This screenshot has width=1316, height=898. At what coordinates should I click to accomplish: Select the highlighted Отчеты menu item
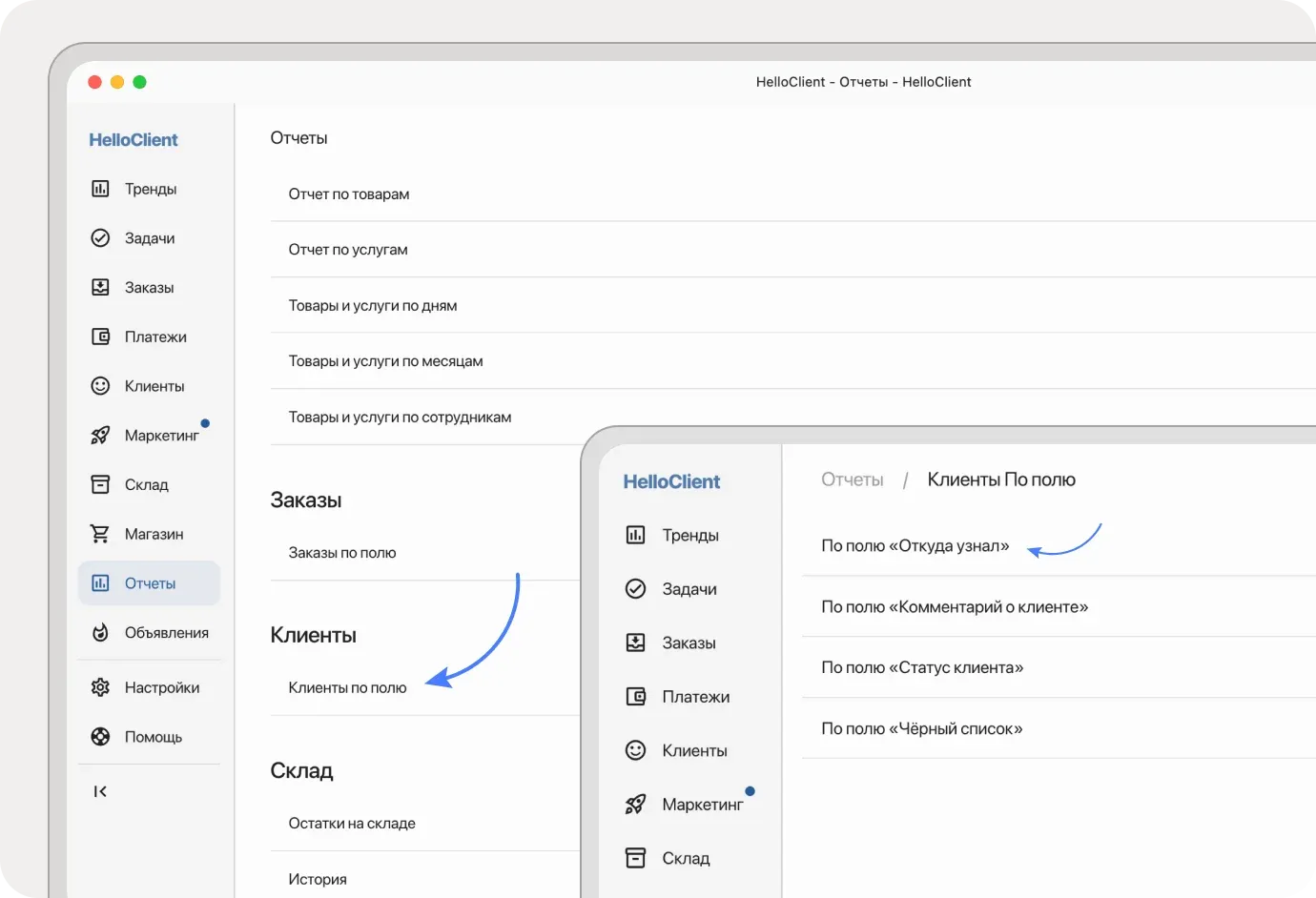pos(149,583)
